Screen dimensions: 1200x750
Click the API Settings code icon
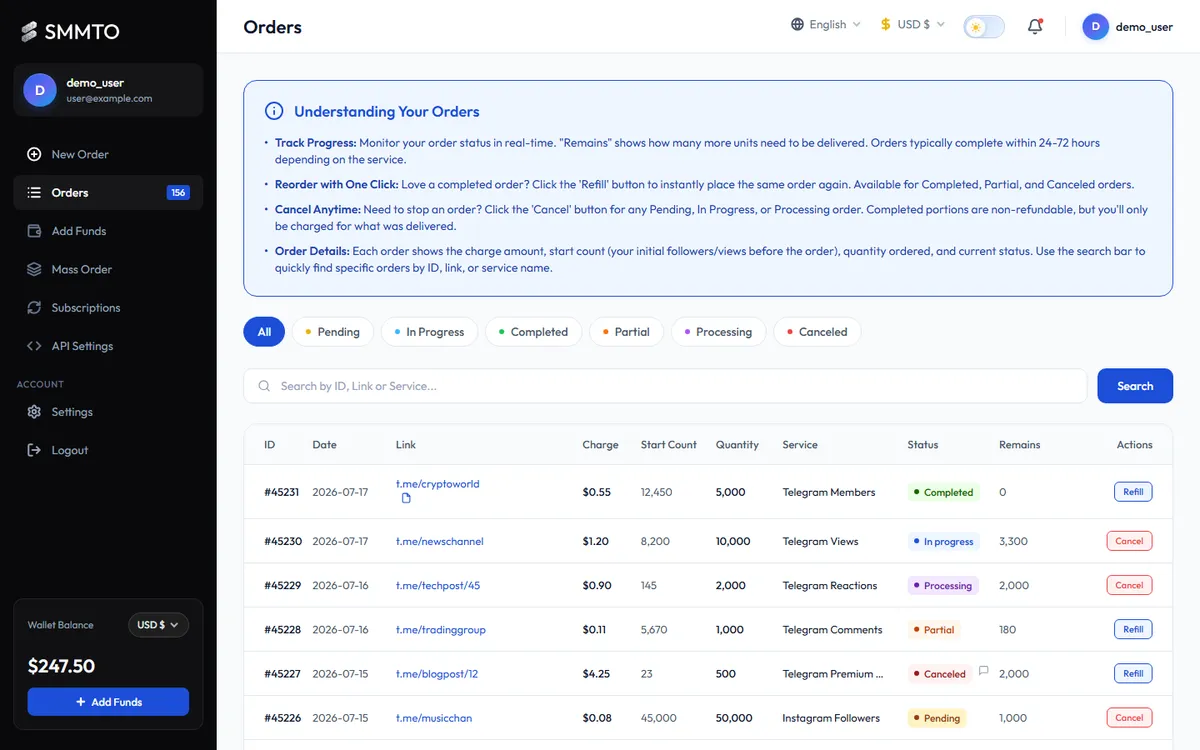point(34,346)
